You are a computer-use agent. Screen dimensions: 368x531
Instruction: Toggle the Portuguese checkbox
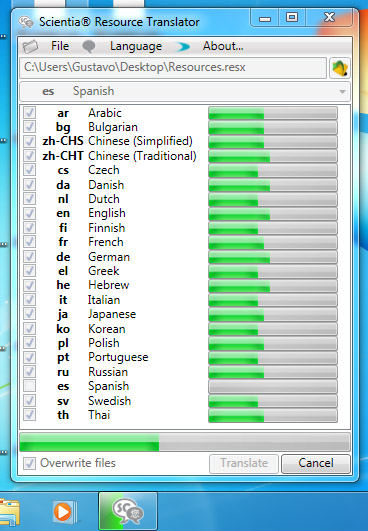pos(29,357)
